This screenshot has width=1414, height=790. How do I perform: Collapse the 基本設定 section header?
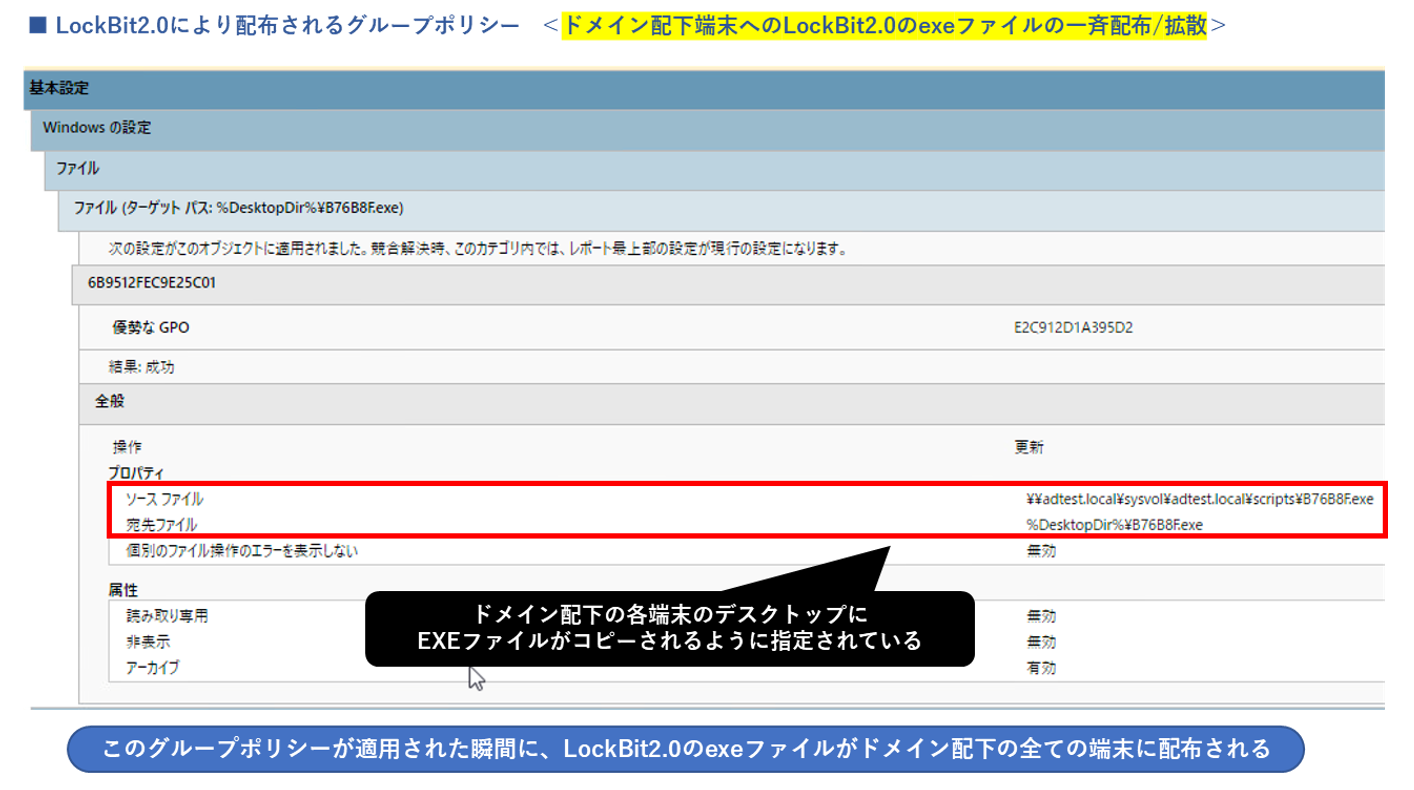60,88
